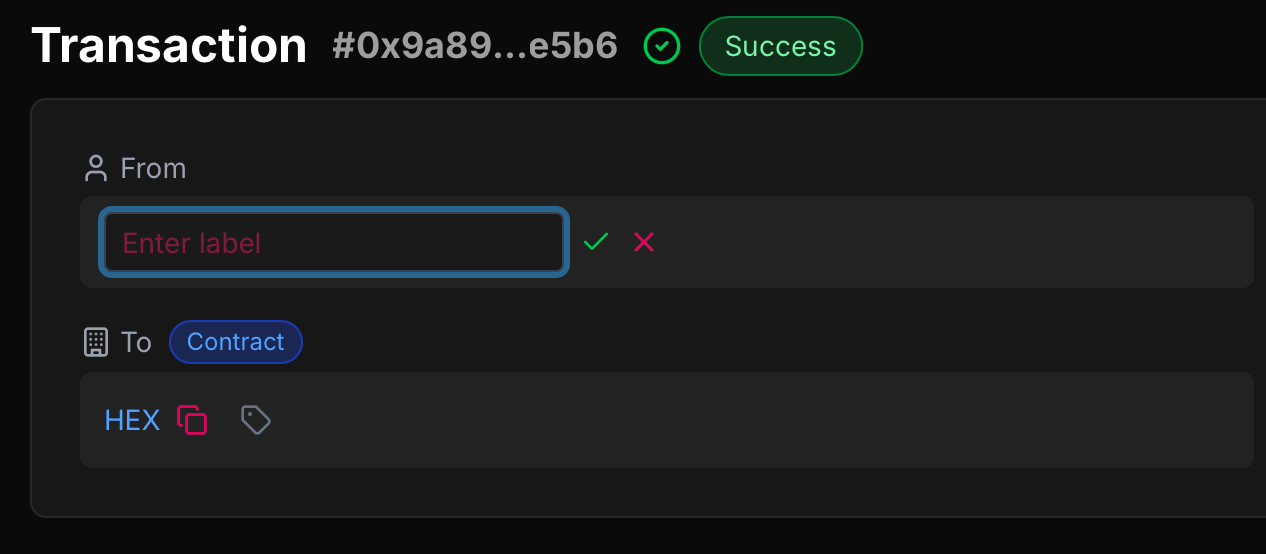Copy the HEX contract address
Image resolution: width=1266 pixels, height=554 pixels.
point(192,420)
